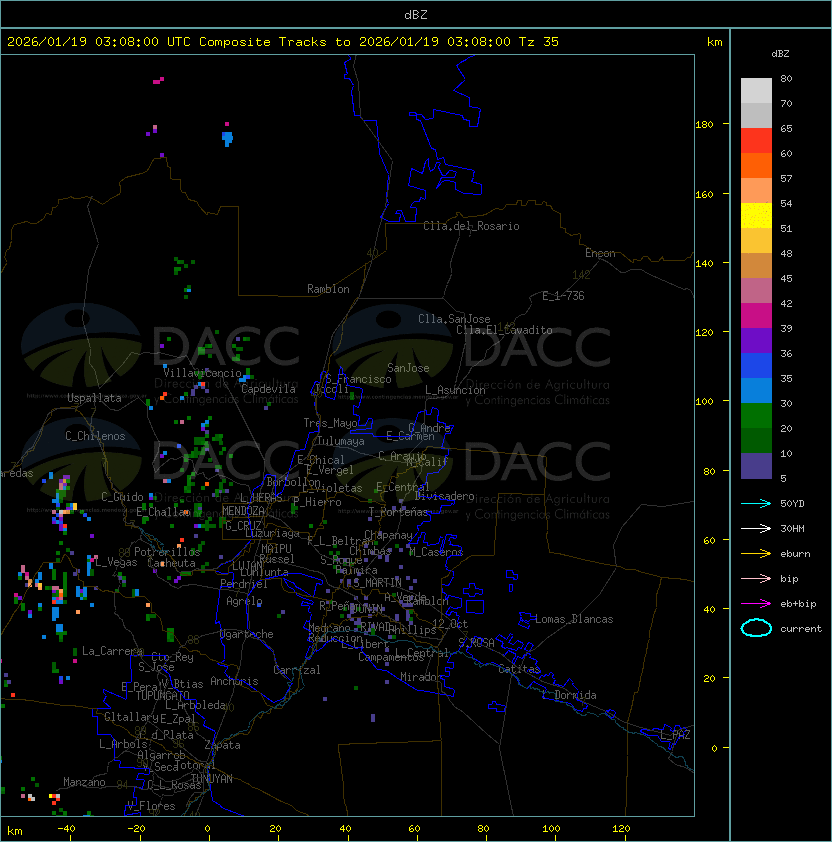The width and height of the screenshot is (832, 842).
Task: Select the Clla.del_Rosario map label
Action: [471, 226]
